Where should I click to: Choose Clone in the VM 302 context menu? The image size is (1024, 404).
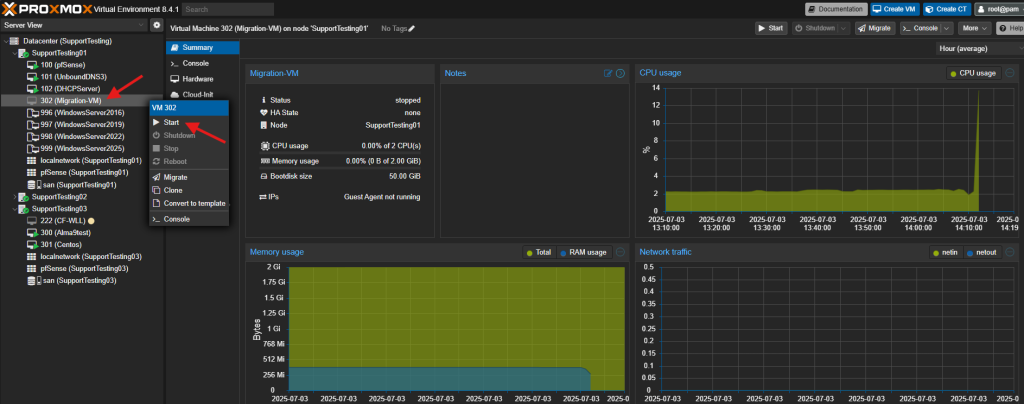[189, 191]
